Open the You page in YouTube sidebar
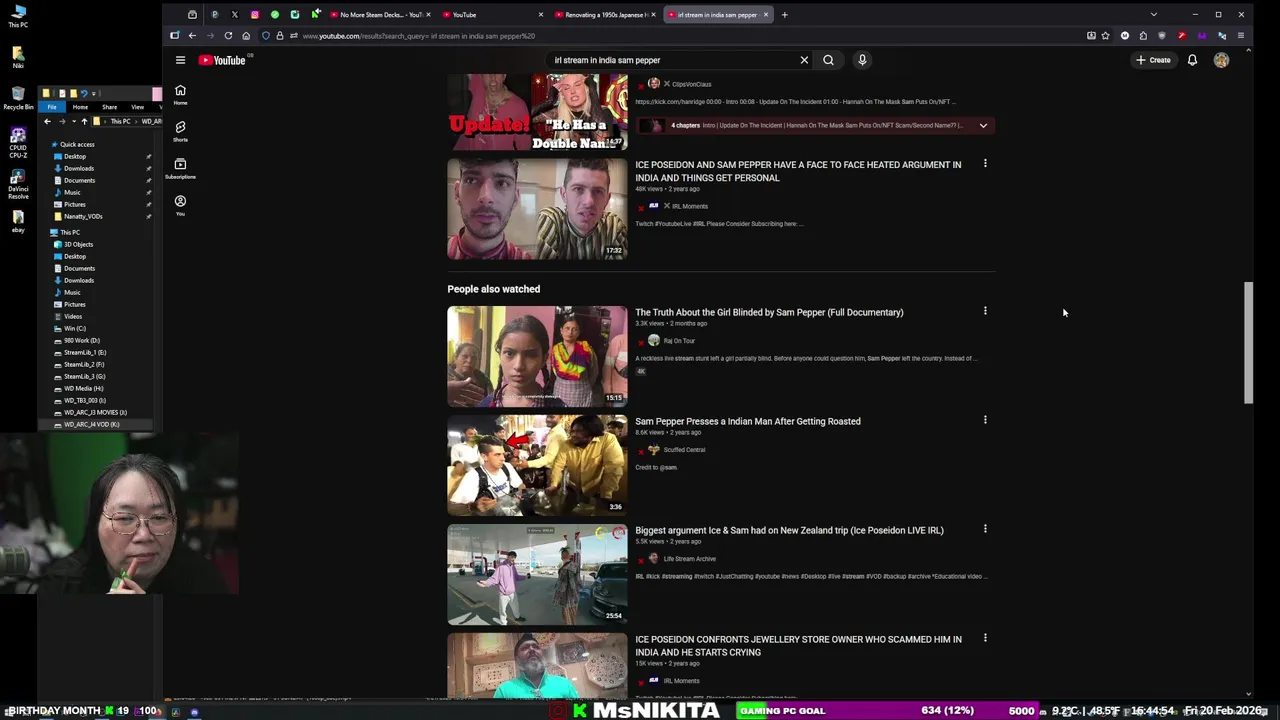1280x720 pixels. [x=180, y=205]
